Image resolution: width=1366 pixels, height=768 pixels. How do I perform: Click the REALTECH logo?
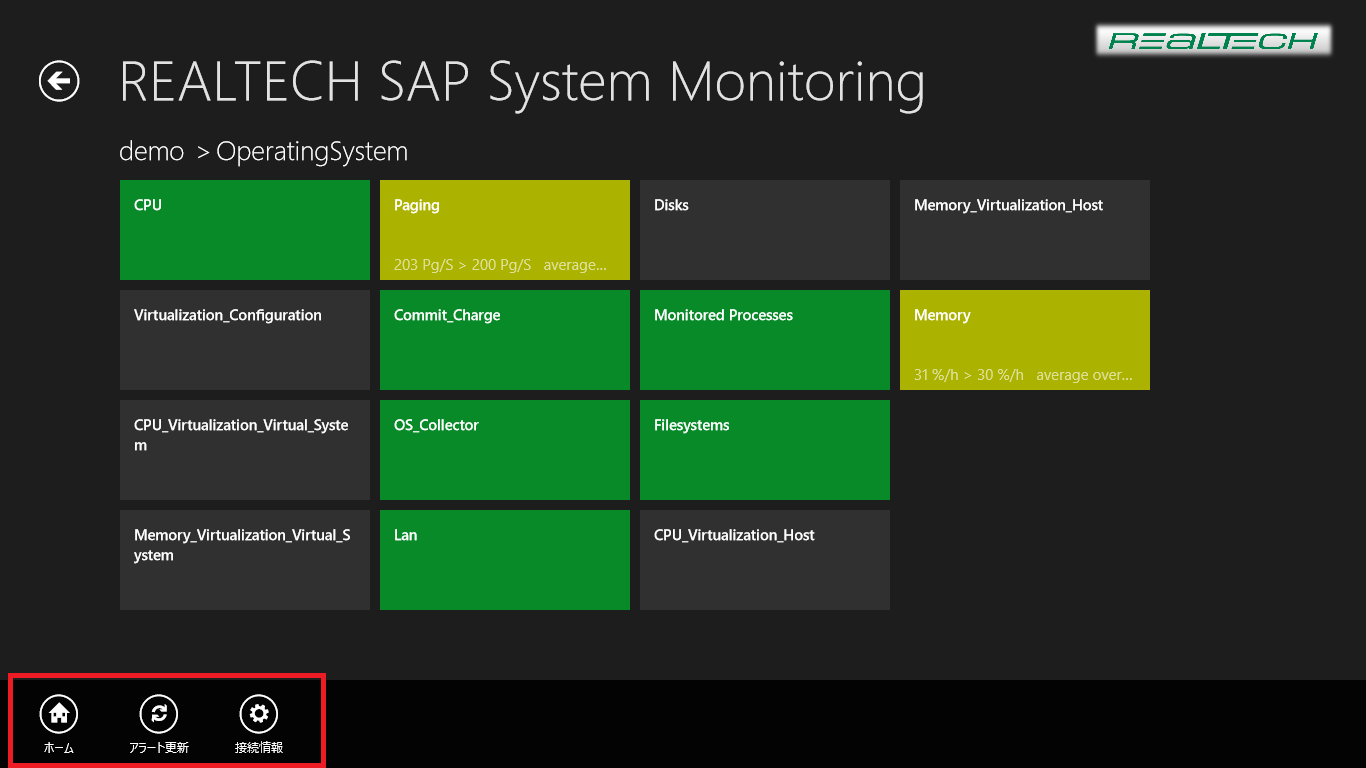click(1214, 41)
